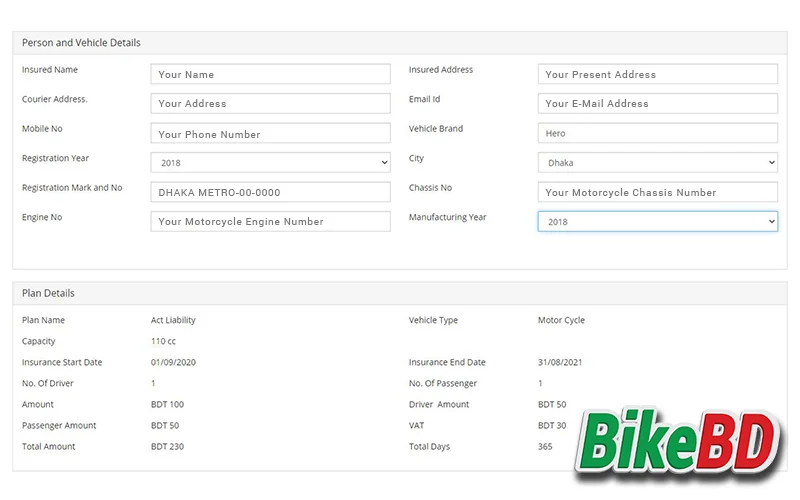800x500 pixels.
Task: Select the Chassis No input field
Action: (657, 192)
